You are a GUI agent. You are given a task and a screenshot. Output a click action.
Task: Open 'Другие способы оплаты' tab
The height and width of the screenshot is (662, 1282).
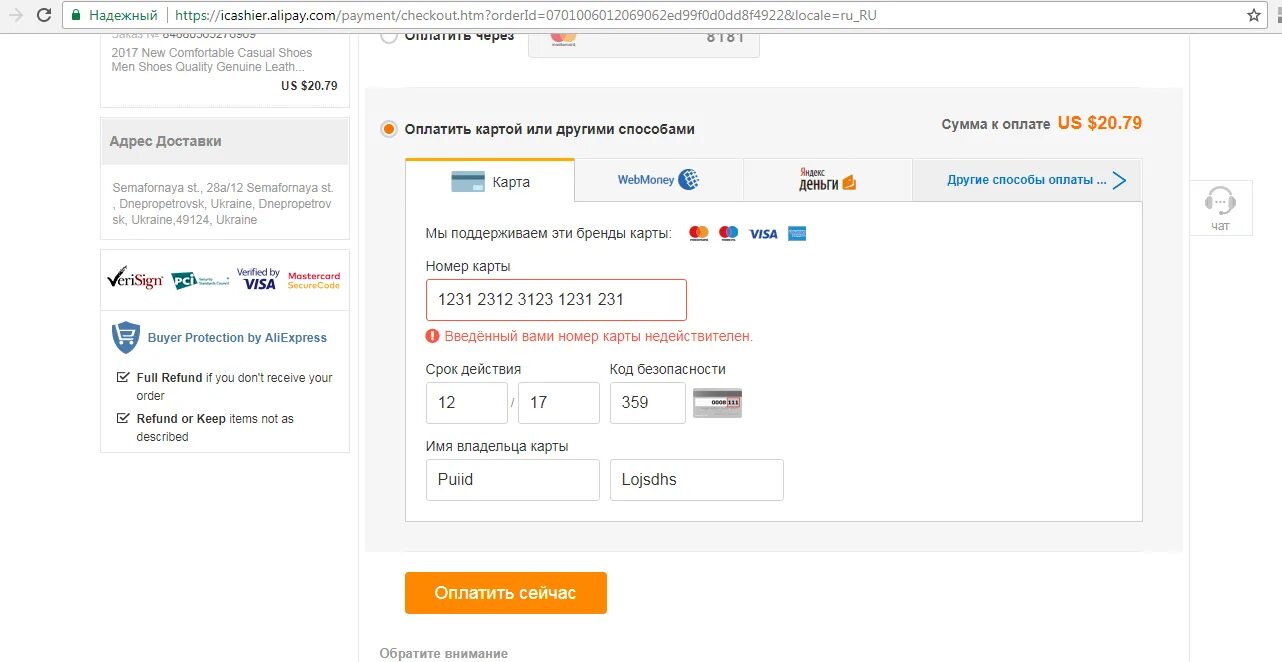tap(1027, 180)
